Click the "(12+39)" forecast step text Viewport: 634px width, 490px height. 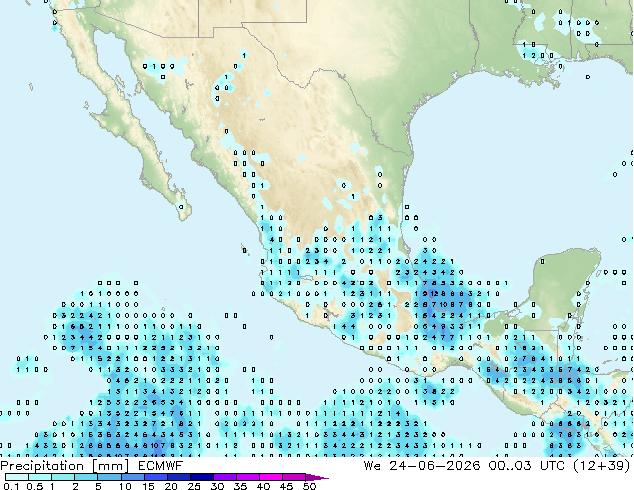point(602,466)
